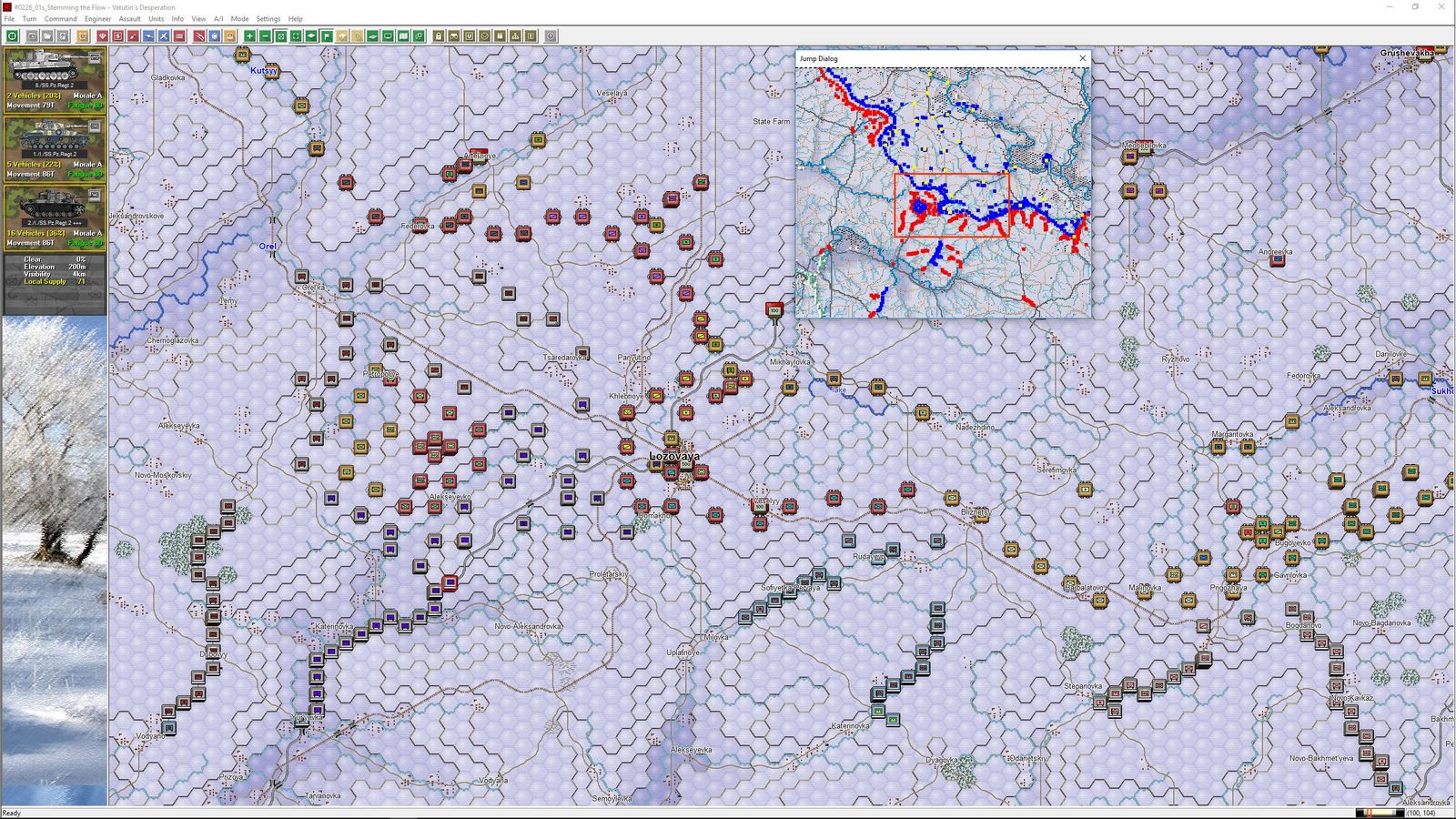Click the Lozovaya town label on map
This screenshot has height=819, width=1456.
tap(674, 456)
